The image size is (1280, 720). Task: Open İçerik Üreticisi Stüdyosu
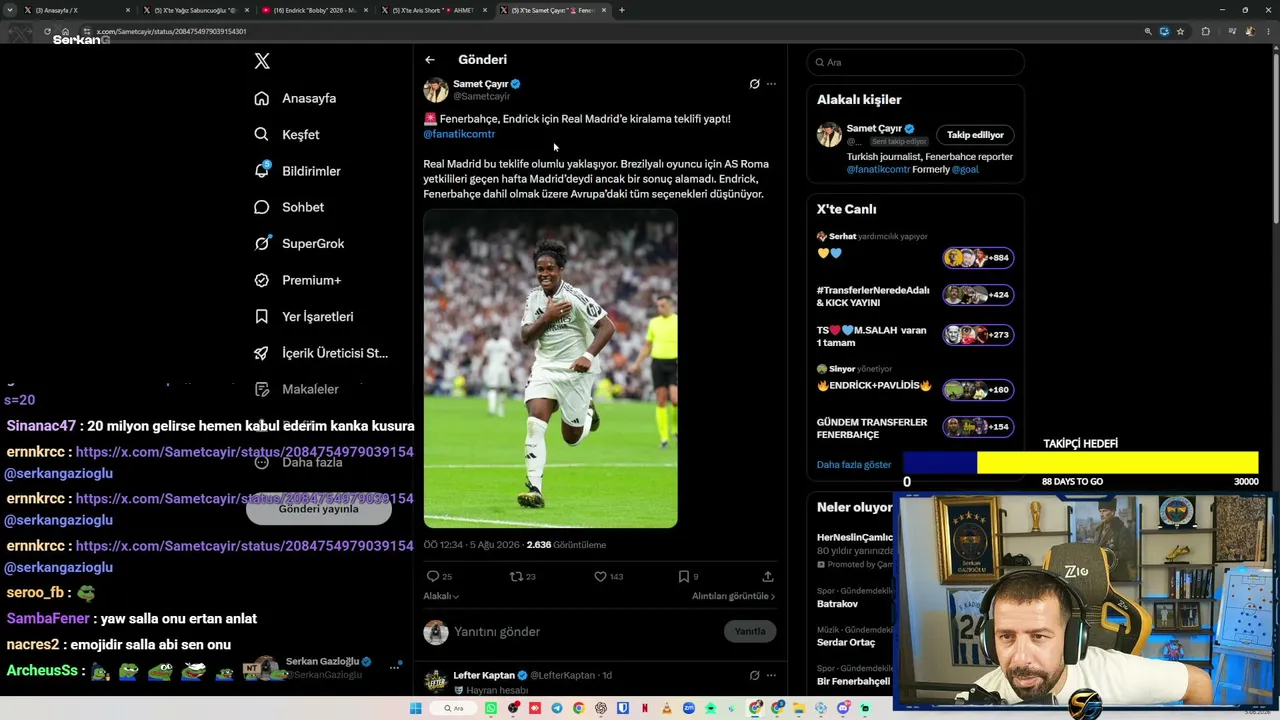[x=321, y=353]
